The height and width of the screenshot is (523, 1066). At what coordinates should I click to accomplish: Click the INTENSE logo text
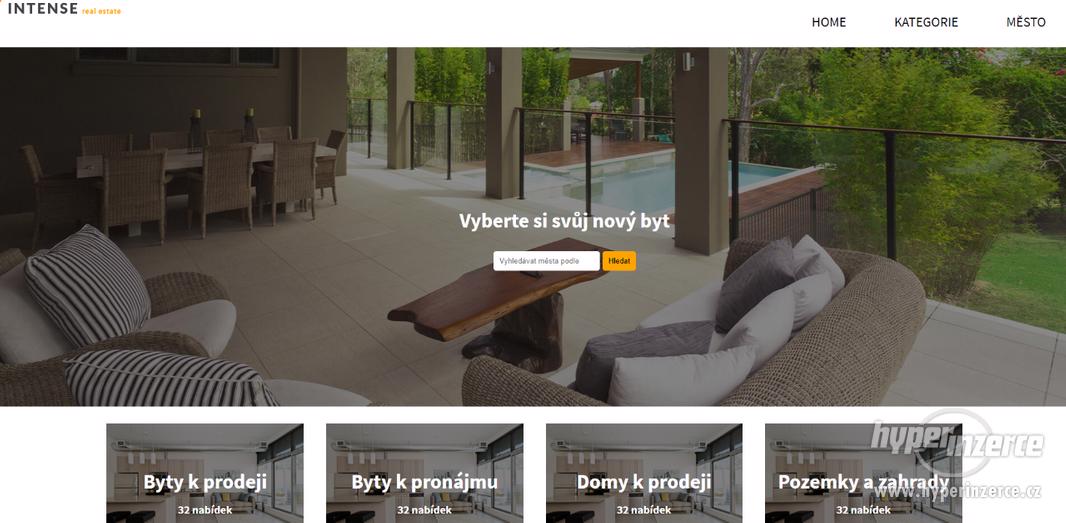[42, 9]
